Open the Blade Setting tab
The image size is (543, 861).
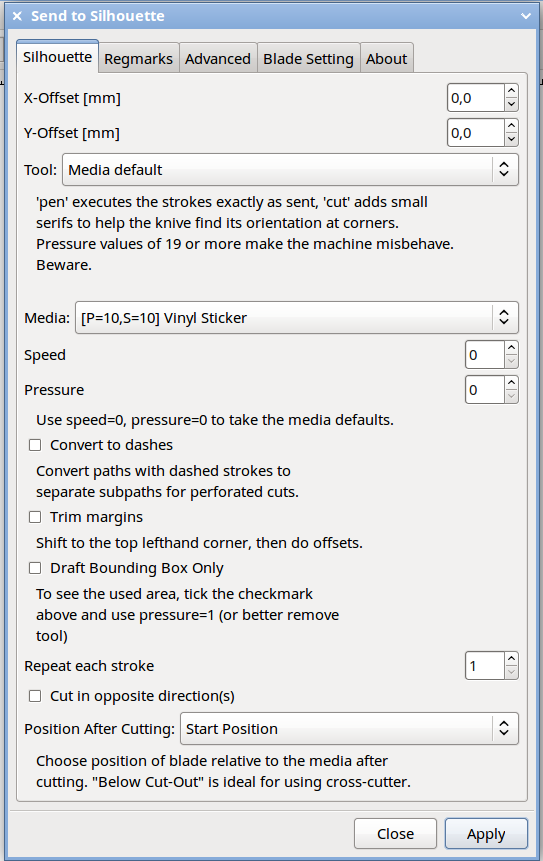[308, 58]
